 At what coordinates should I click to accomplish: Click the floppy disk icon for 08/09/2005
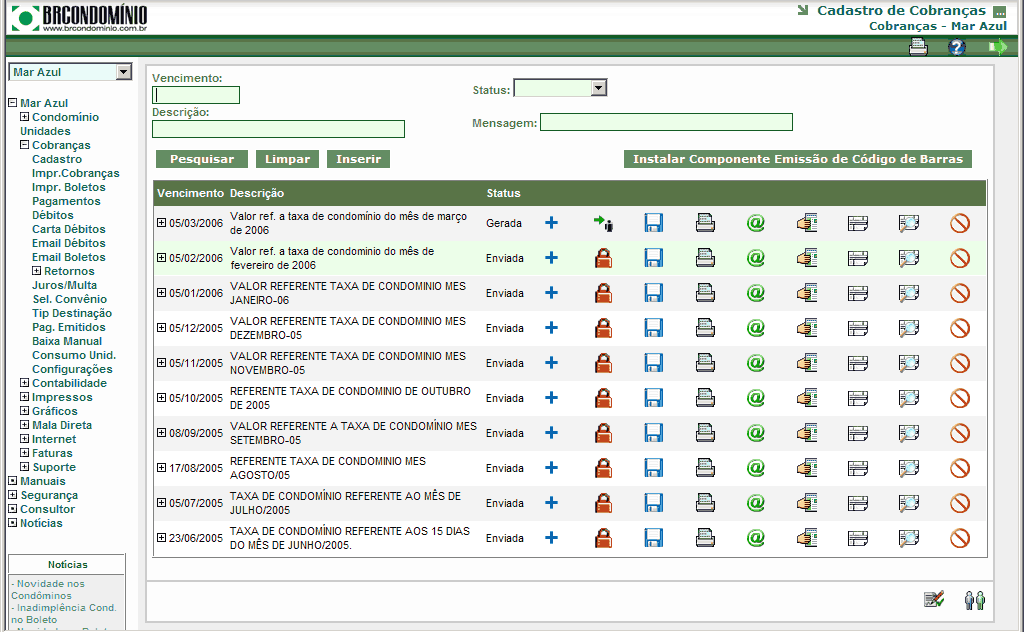(654, 433)
